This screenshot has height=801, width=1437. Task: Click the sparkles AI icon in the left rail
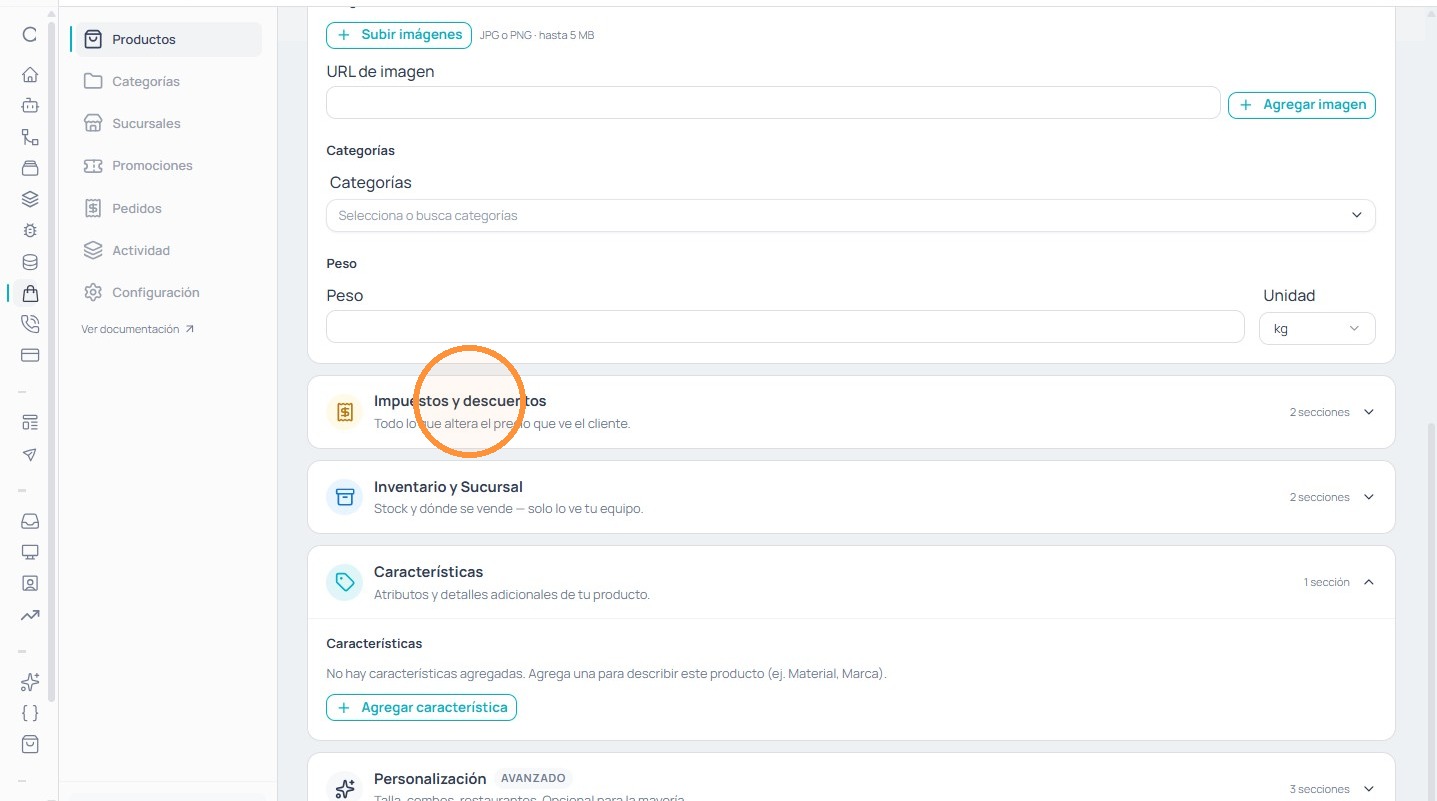tap(30, 682)
